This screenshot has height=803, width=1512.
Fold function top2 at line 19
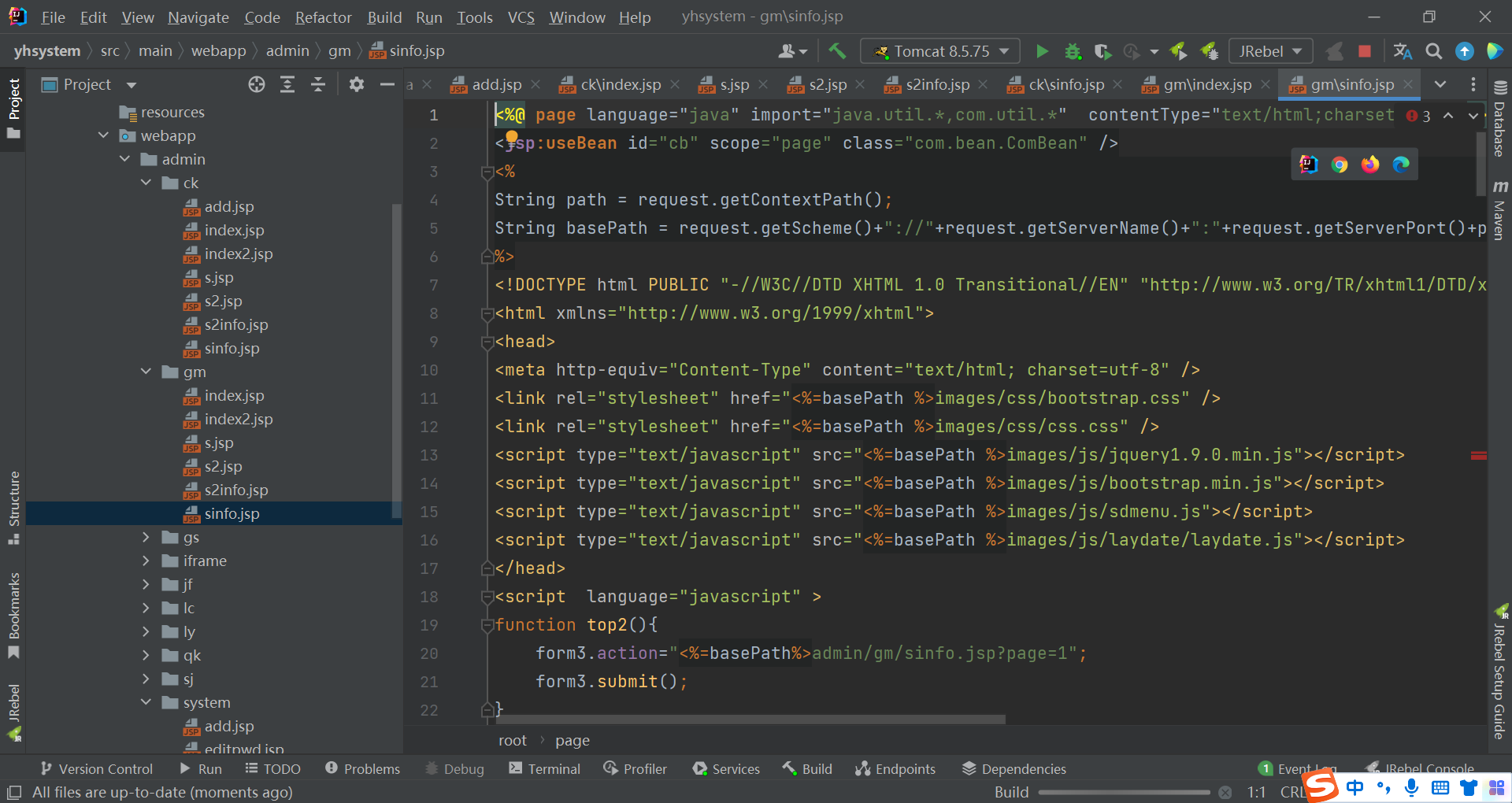click(x=487, y=625)
